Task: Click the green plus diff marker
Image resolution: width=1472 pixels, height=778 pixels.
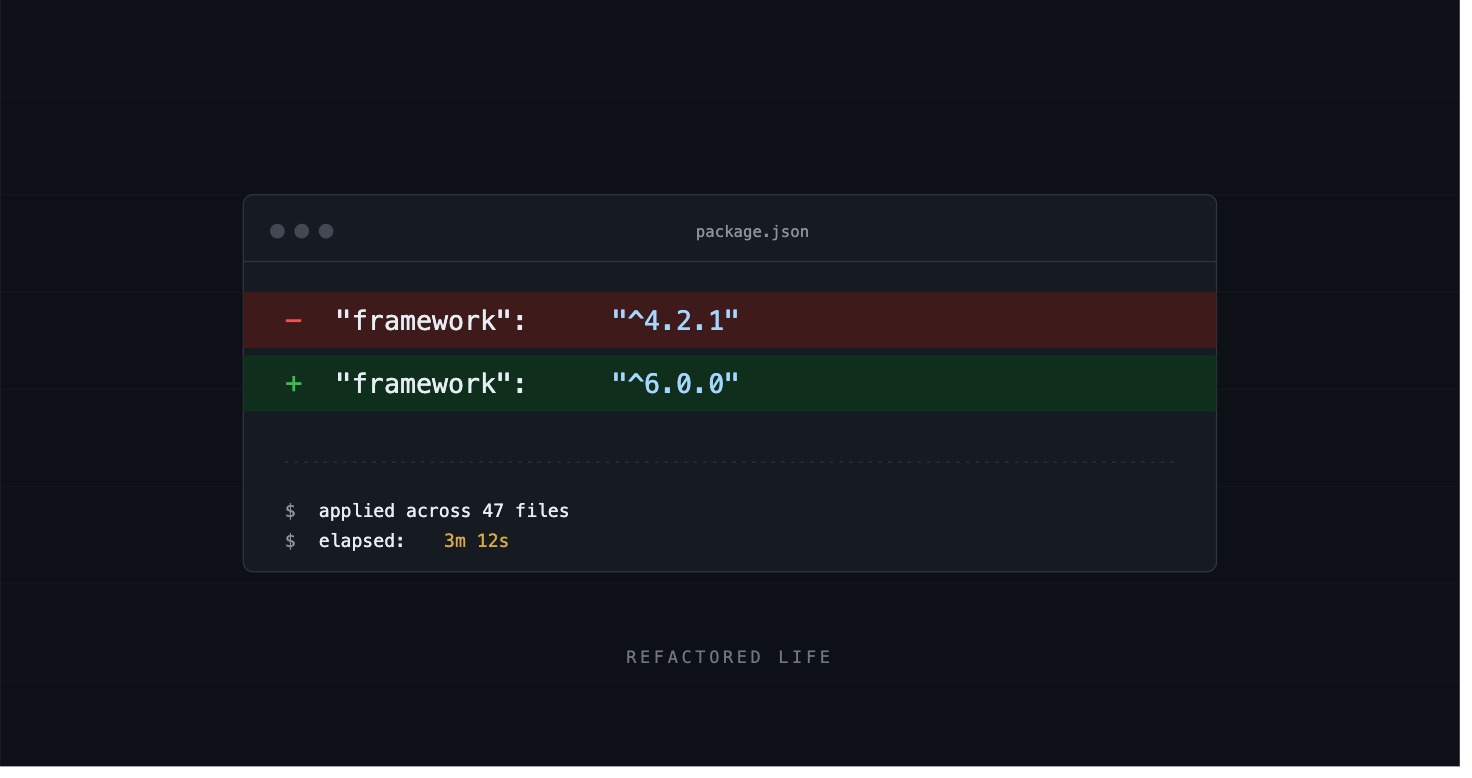Action: tap(293, 384)
